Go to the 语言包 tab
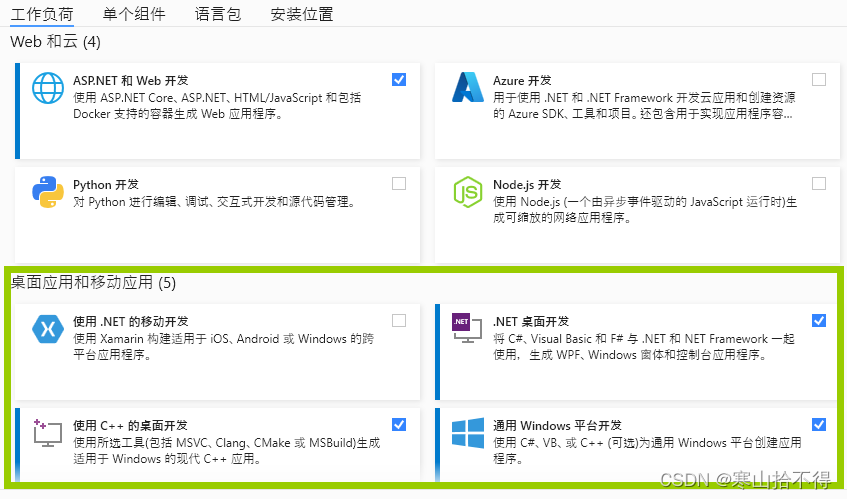Screen dimensions: 847x499 pos(218,14)
